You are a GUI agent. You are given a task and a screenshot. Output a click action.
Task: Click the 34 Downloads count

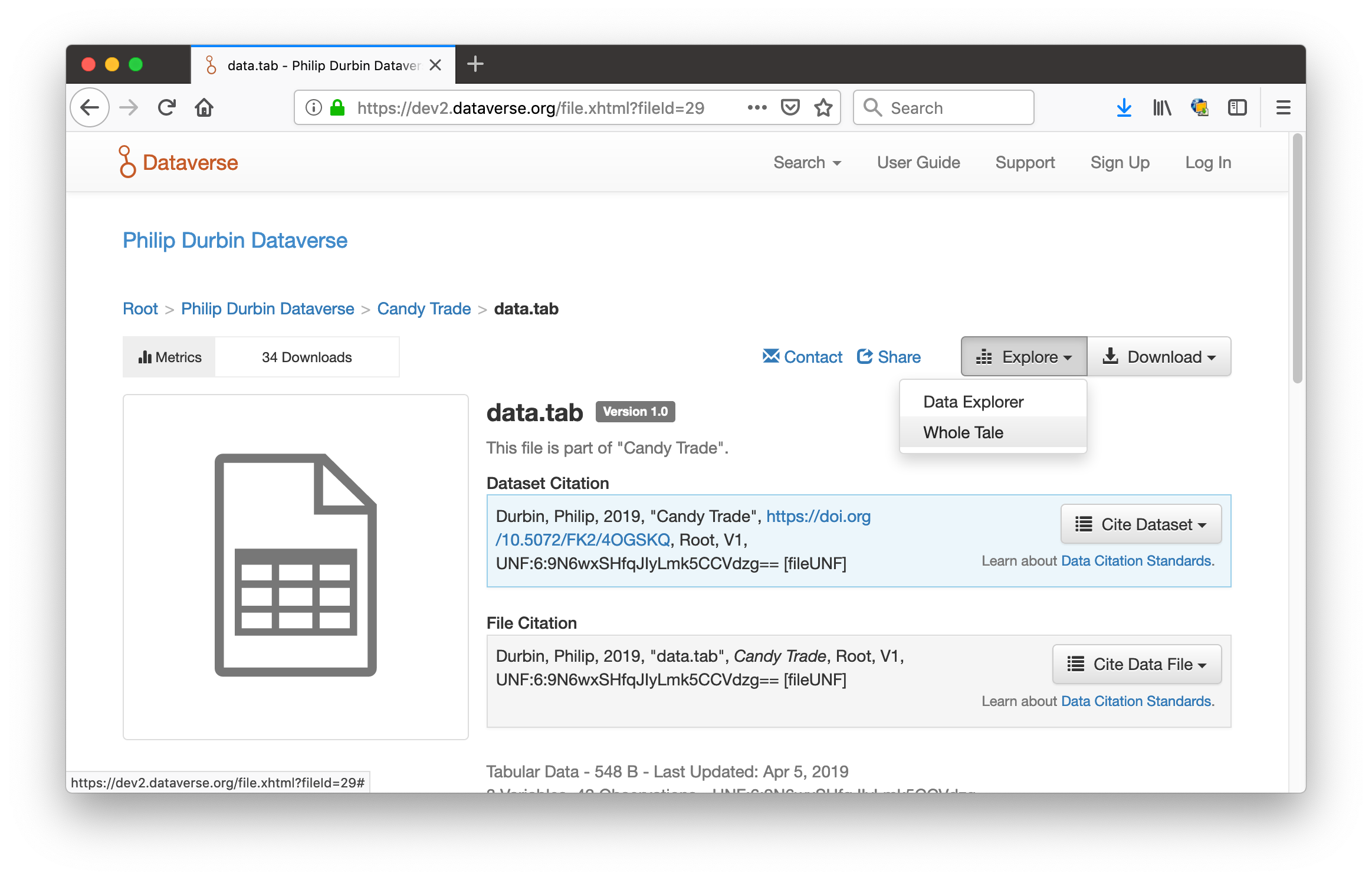coord(307,357)
